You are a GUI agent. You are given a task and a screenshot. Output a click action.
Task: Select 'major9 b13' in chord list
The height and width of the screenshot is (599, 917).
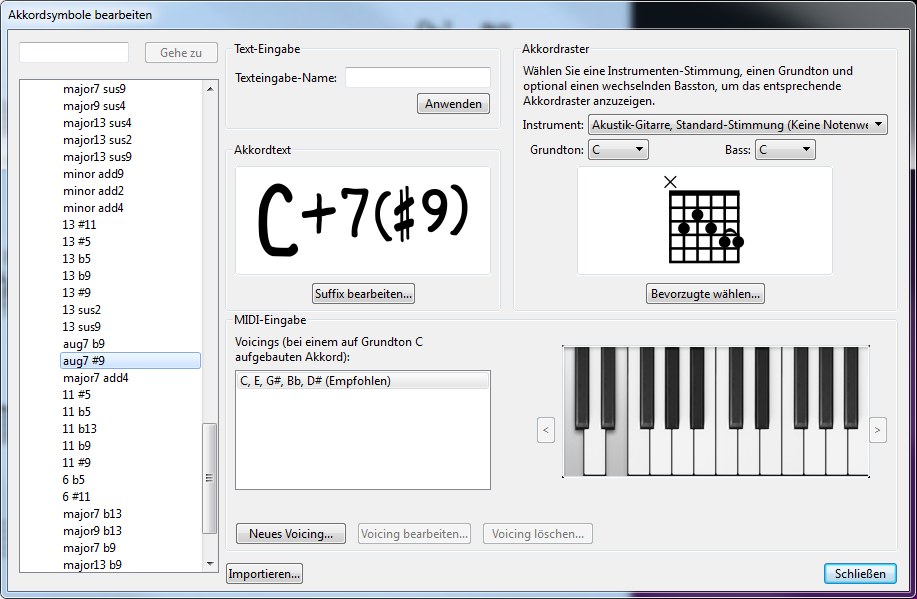(92, 530)
